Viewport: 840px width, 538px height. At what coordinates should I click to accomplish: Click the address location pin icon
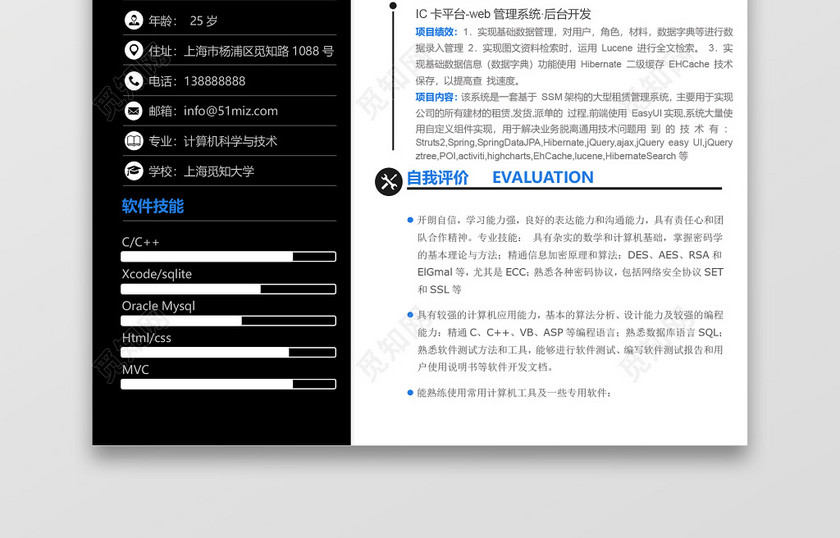pos(133,50)
